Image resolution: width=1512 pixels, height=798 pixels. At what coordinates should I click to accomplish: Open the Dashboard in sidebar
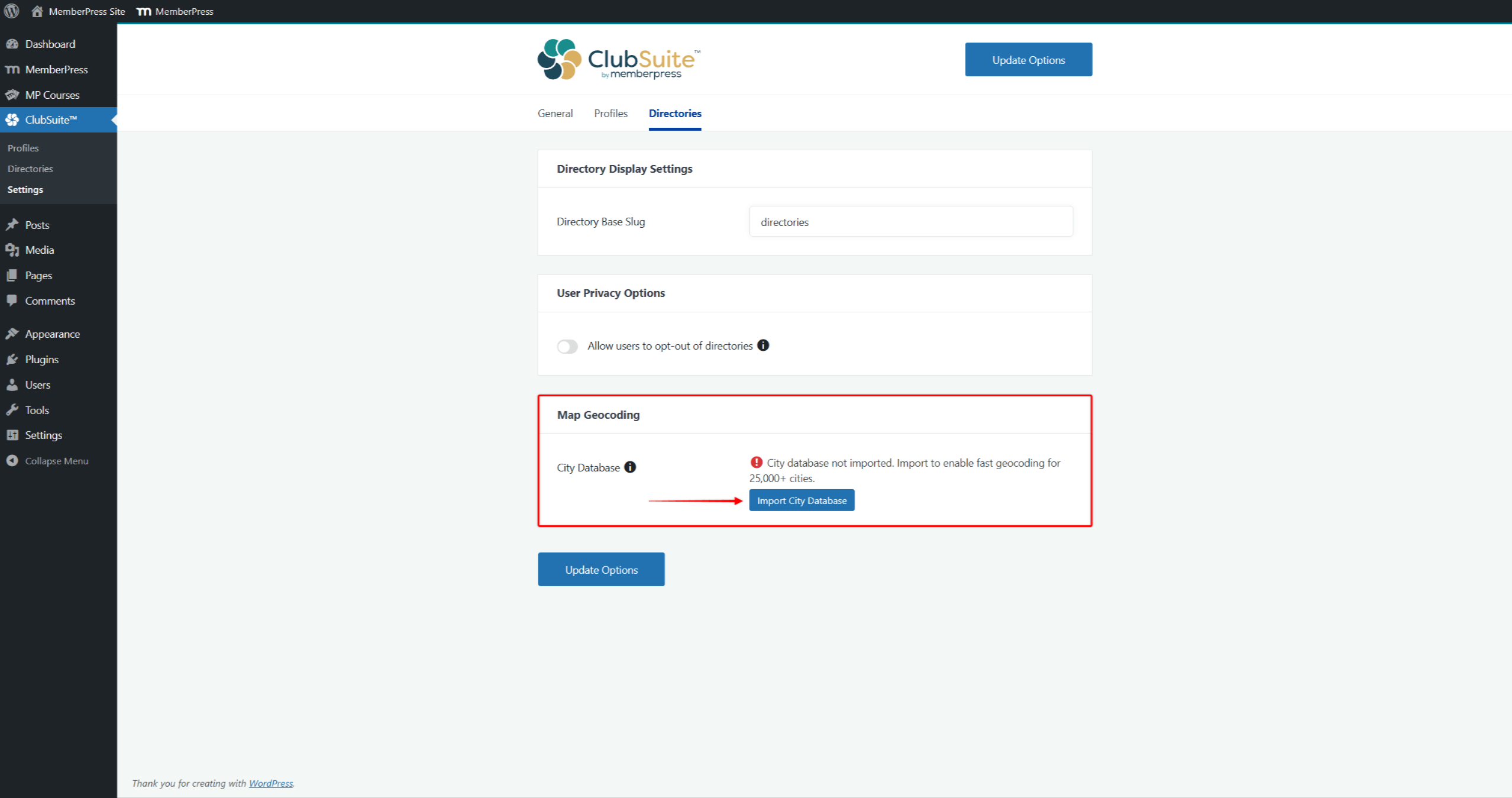[x=50, y=44]
